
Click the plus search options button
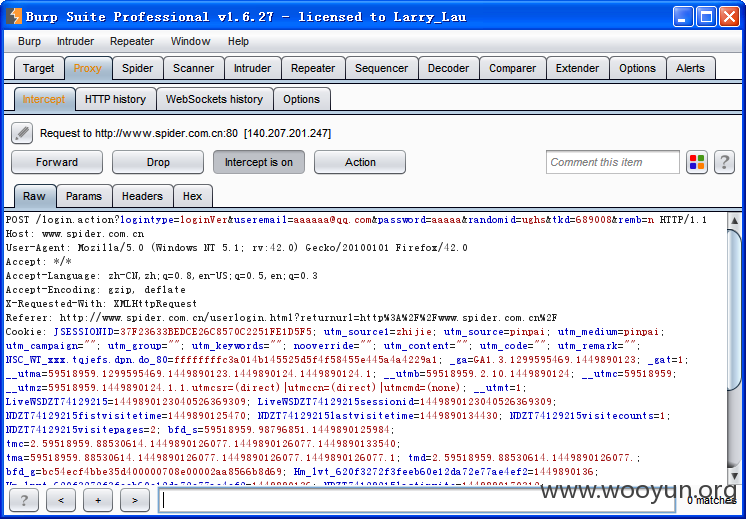(98, 500)
